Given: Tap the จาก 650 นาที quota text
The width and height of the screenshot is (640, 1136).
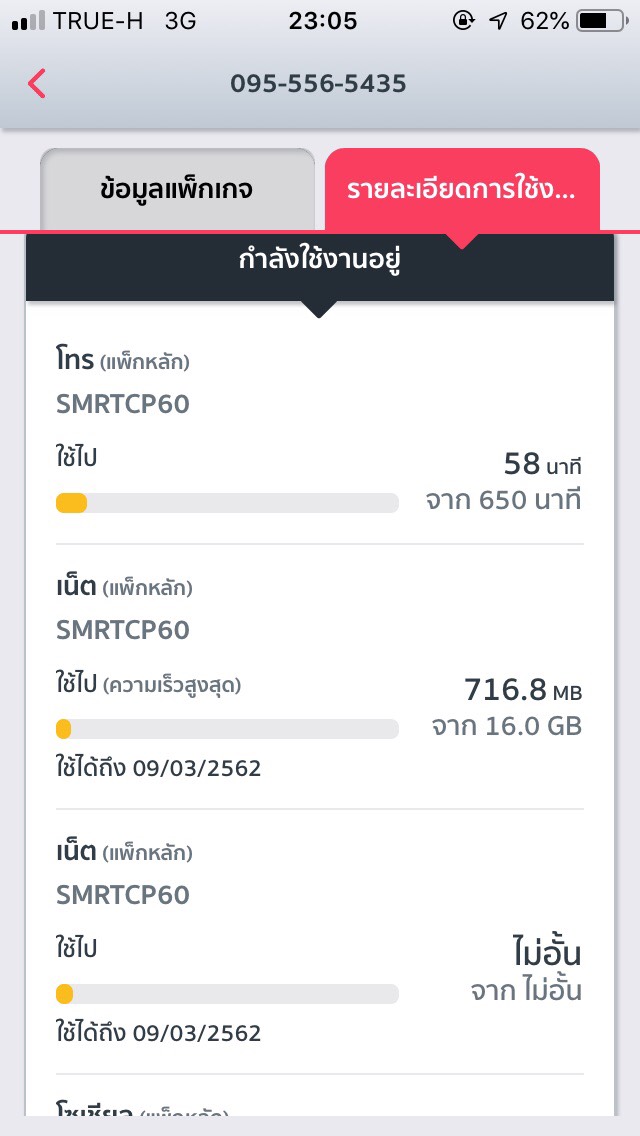Looking at the screenshot, I should (x=503, y=500).
